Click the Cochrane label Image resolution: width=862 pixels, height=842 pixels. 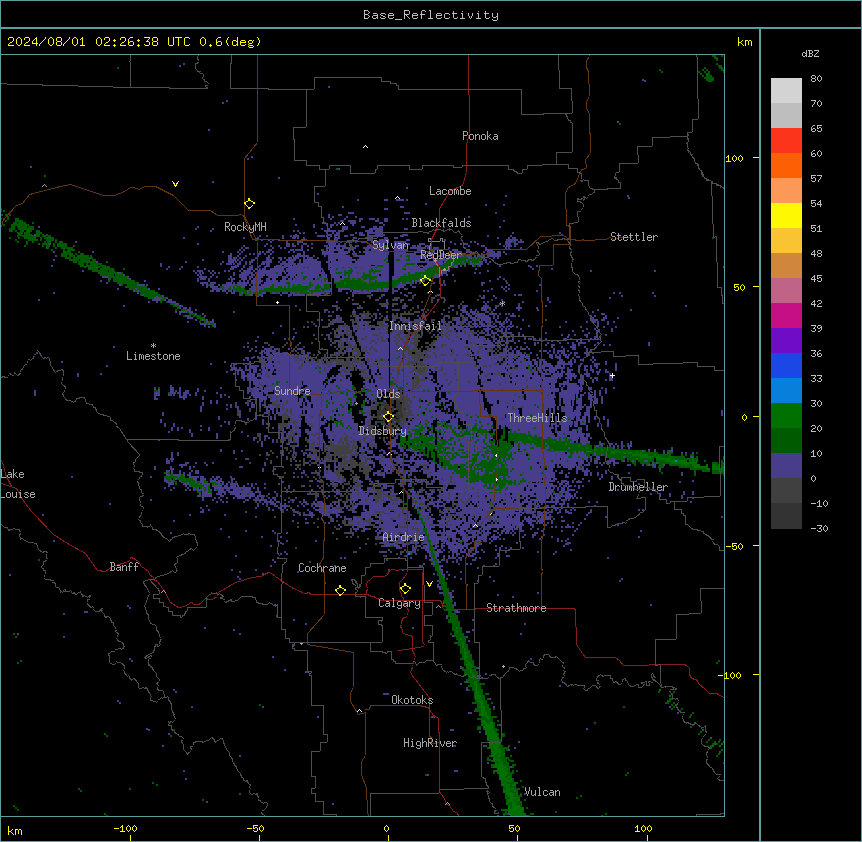click(322, 568)
